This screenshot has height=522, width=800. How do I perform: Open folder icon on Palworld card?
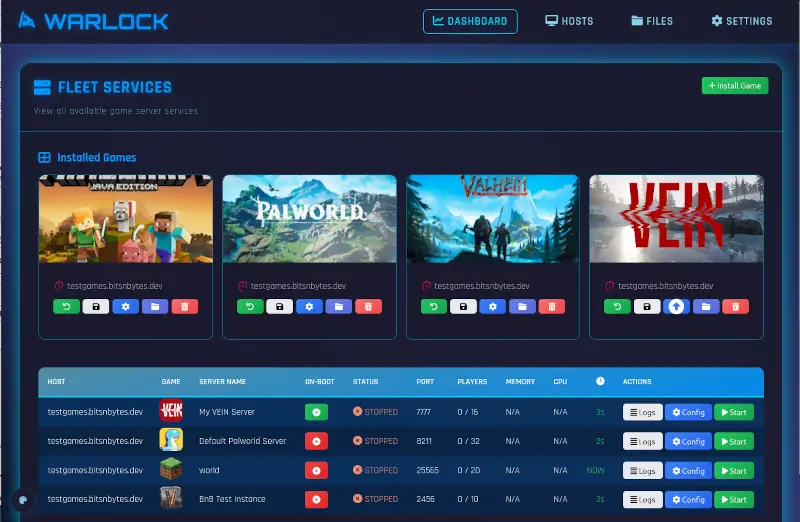click(x=339, y=307)
